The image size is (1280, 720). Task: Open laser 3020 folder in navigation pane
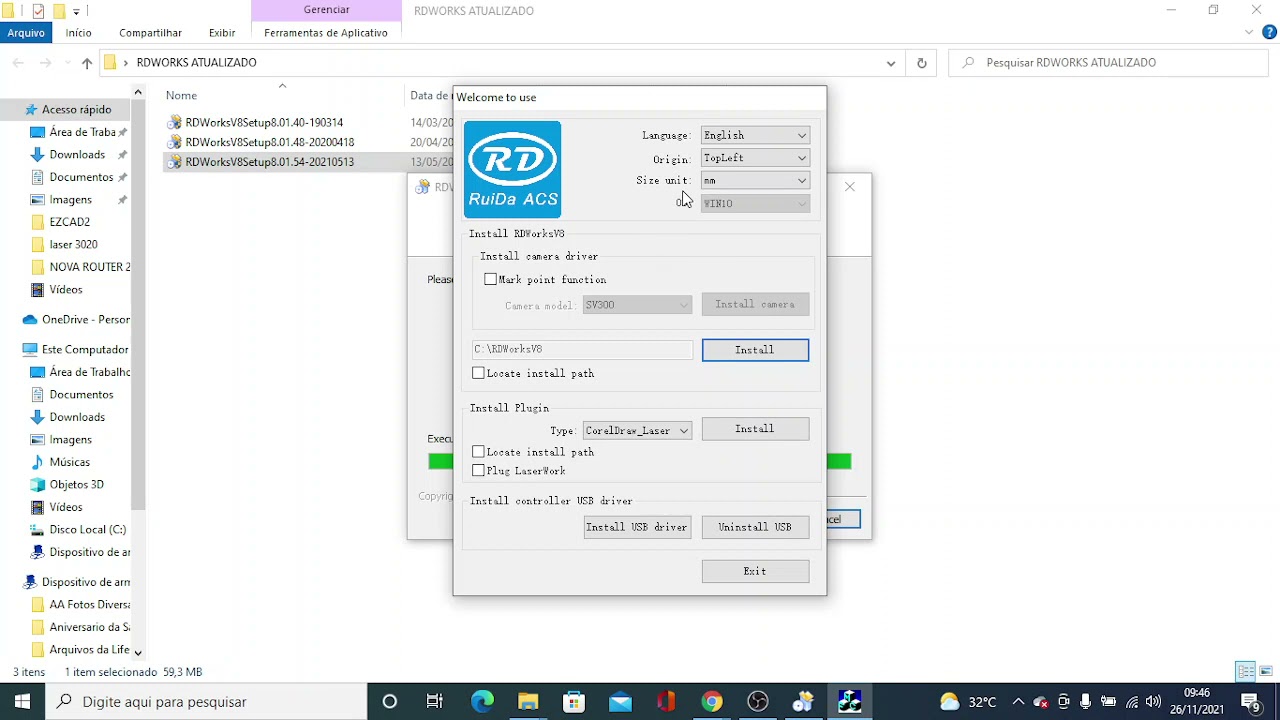pyautogui.click(x=73, y=244)
